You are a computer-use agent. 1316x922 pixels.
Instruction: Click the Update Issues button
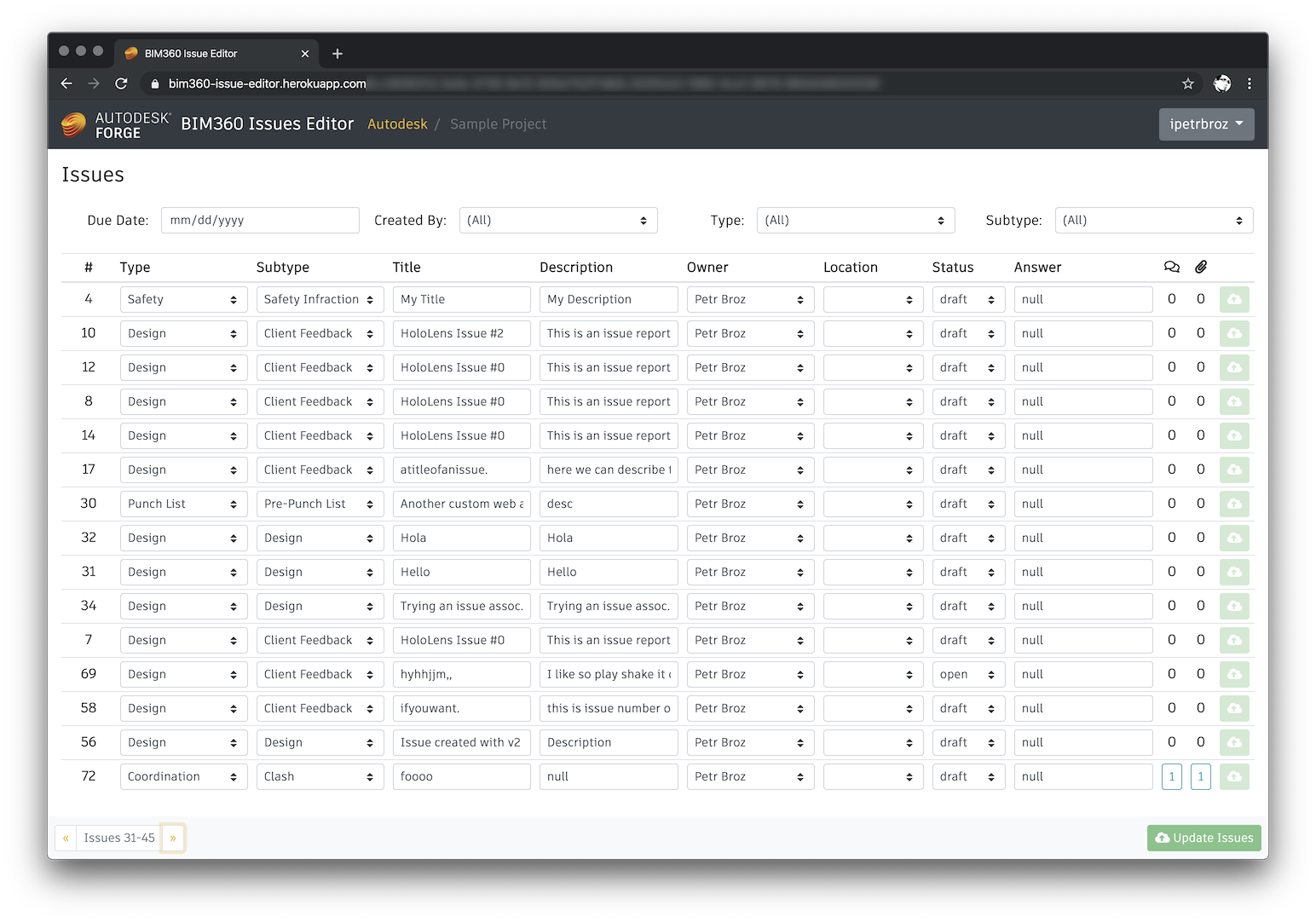(x=1203, y=838)
